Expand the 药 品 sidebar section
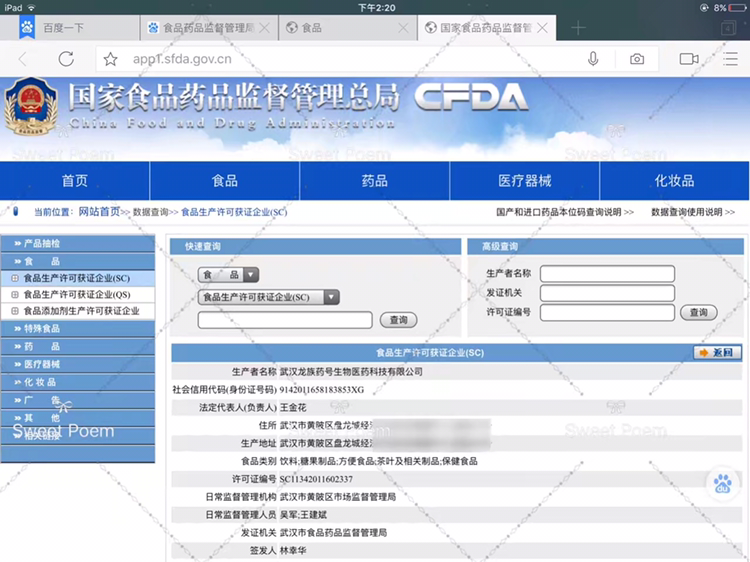The height and width of the screenshot is (562, 750). point(77,346)
